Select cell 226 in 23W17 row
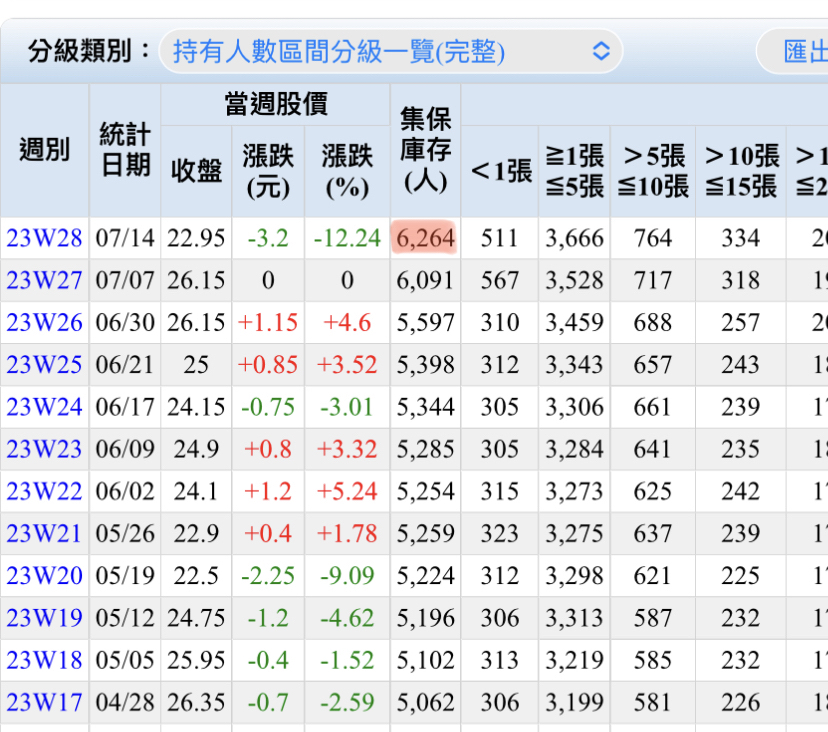This screenshot has width=828, height=732. (741, 702)
